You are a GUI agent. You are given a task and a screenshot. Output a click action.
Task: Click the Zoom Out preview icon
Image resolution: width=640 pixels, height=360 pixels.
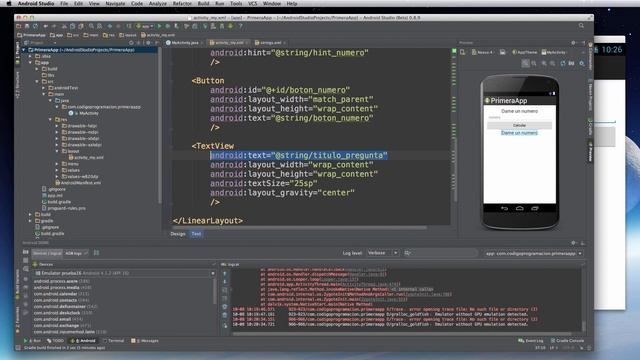coord(552,63)
